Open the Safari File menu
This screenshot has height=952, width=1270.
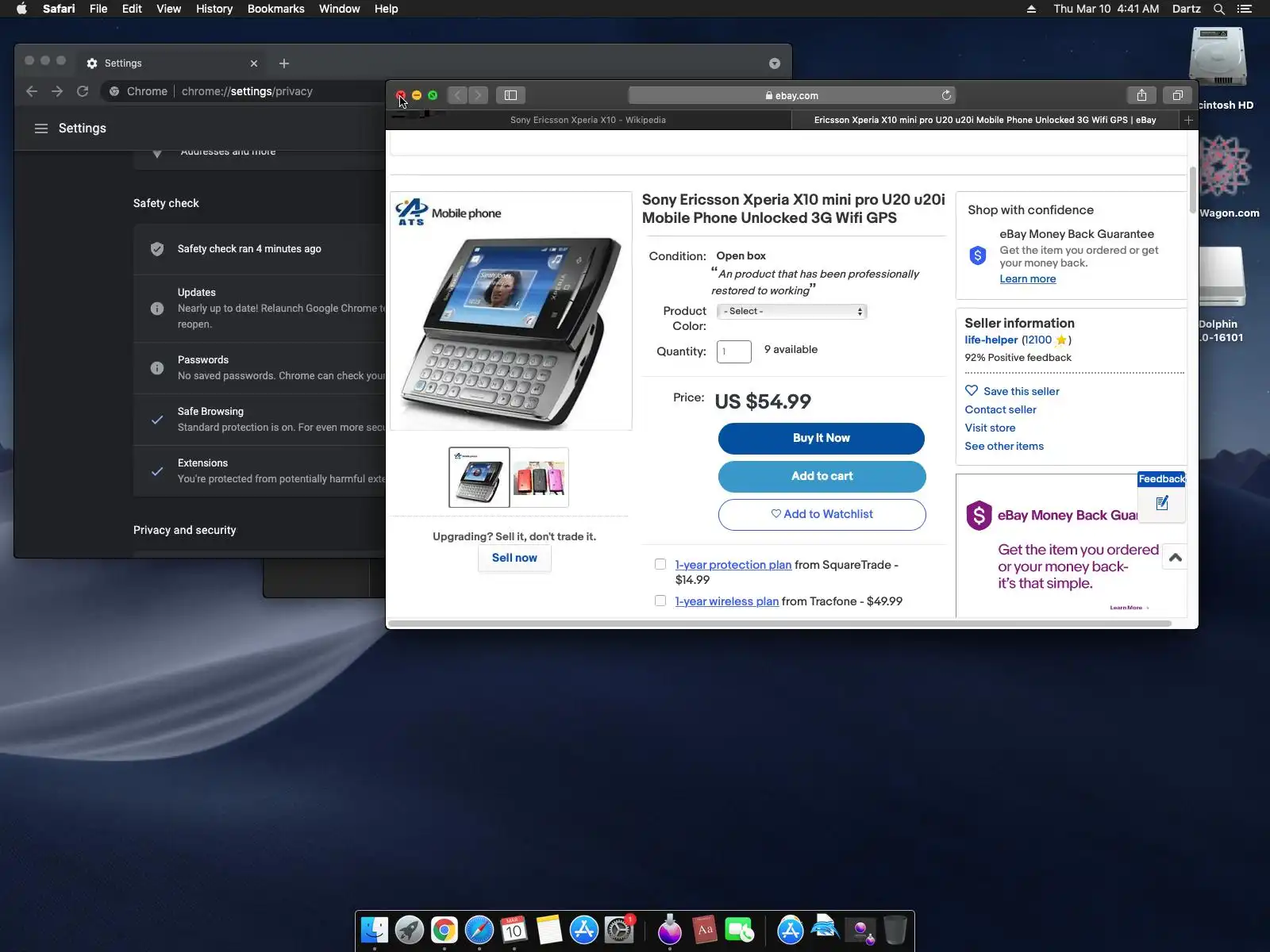[98, 9]
